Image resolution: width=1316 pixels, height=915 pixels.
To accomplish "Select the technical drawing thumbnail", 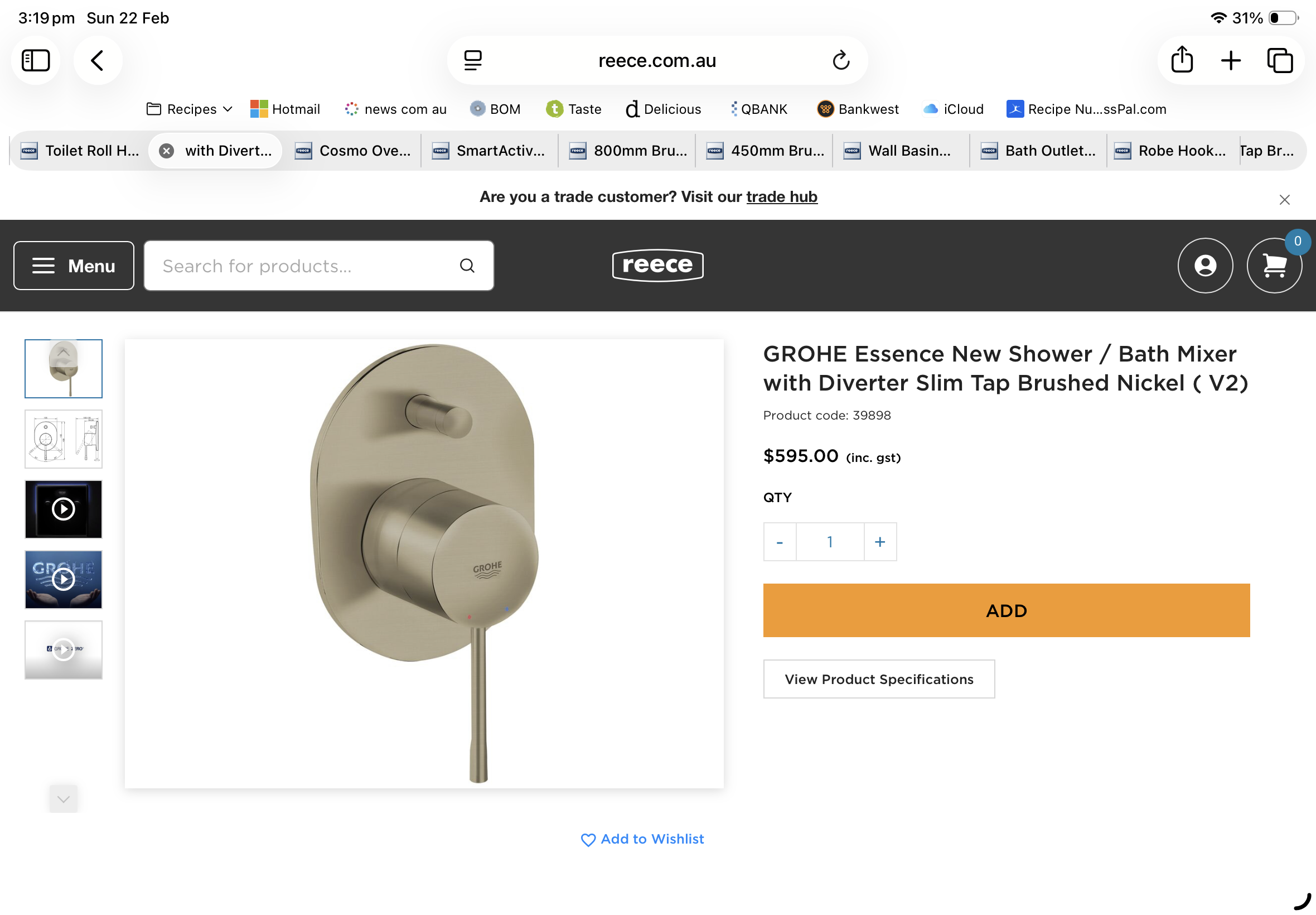I will [64, 439].
